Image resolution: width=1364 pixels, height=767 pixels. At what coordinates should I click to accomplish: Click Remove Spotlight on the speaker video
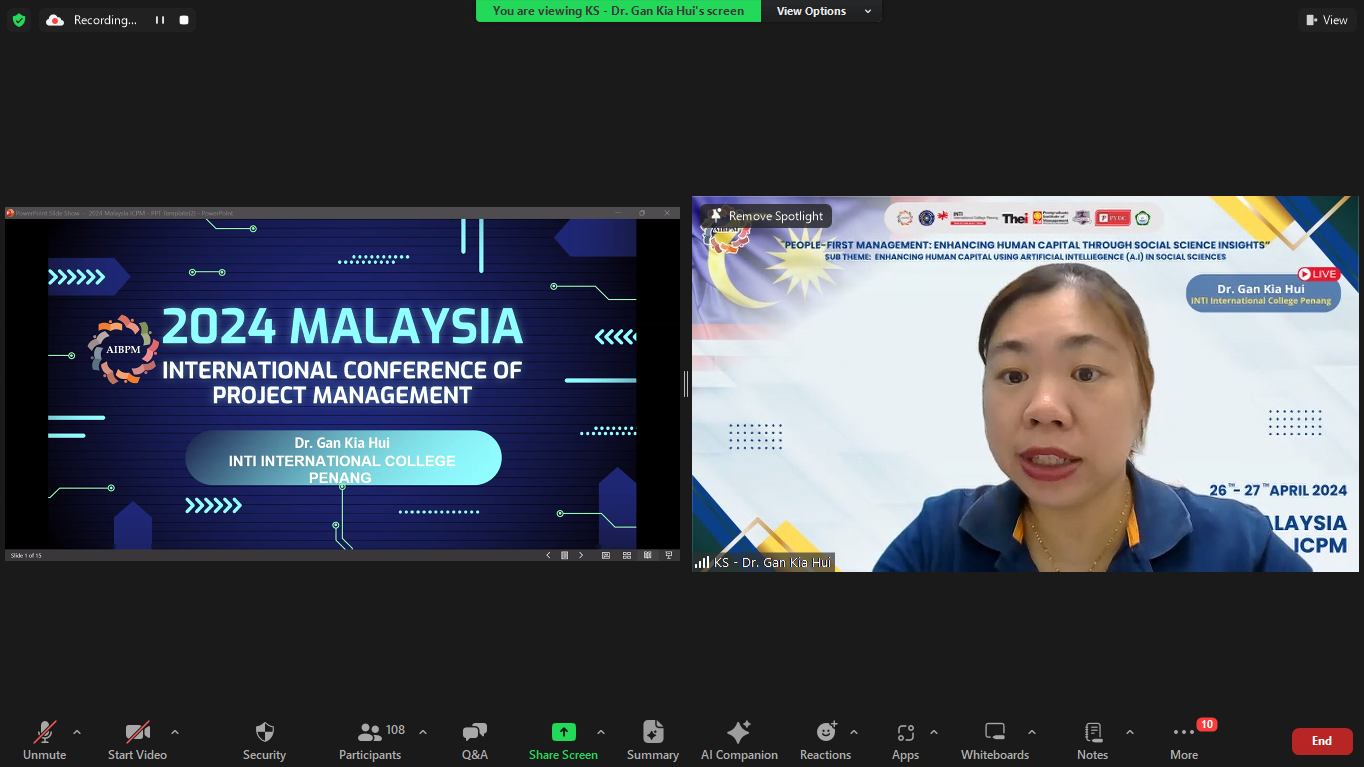[x=766, y=216]
